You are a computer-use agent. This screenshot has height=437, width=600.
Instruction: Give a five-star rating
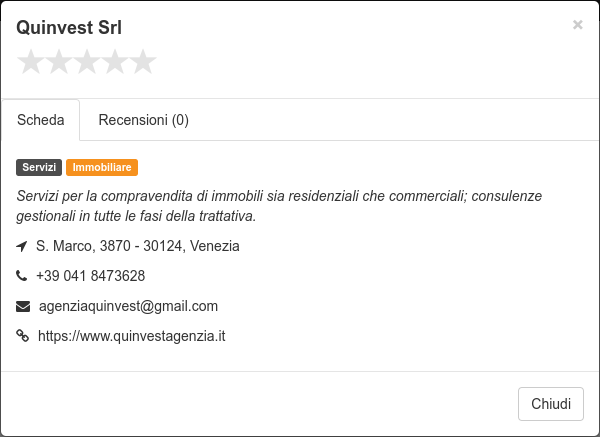pos(143,61)
